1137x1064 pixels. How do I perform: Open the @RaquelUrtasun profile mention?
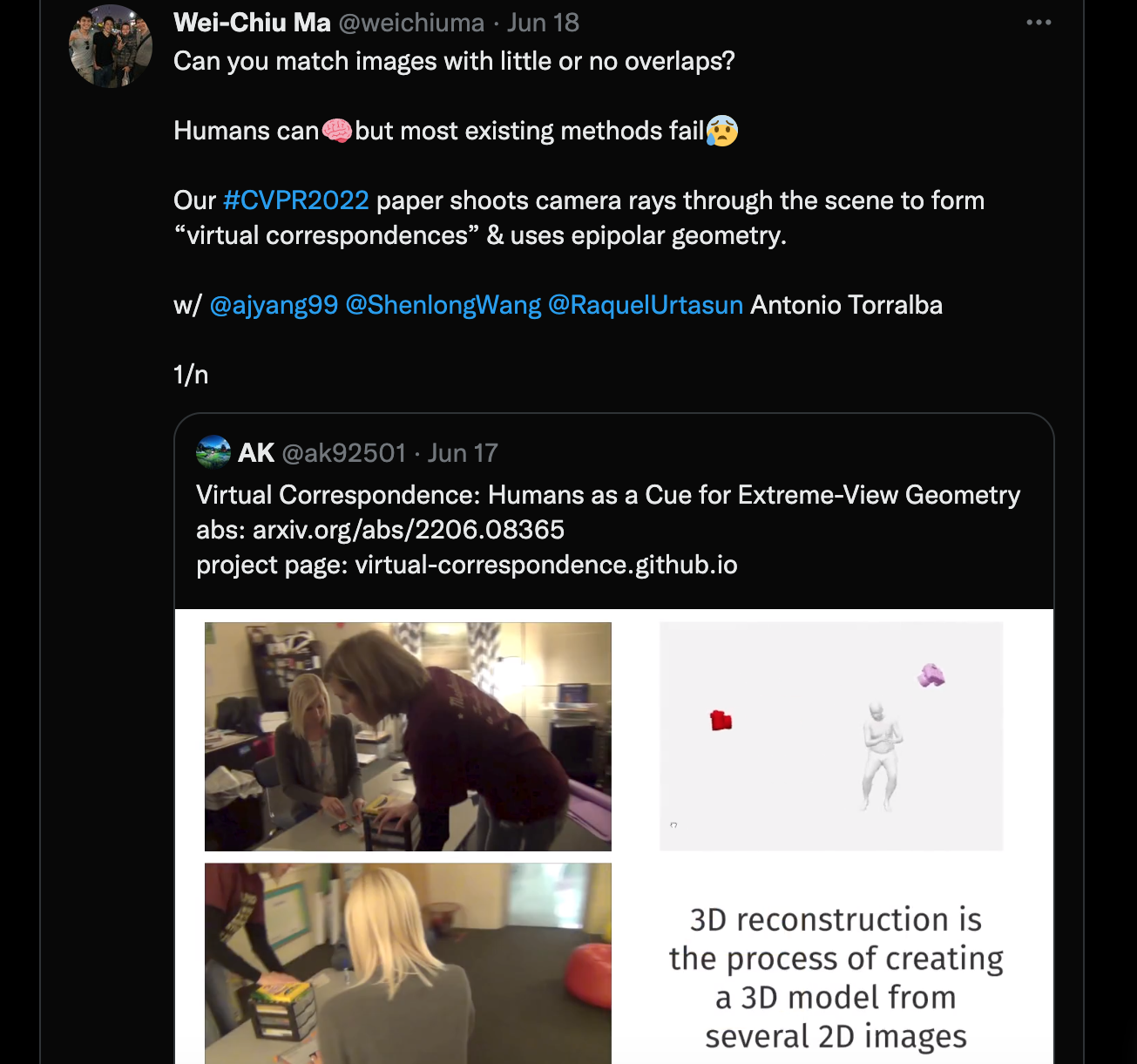coord(646,305)
